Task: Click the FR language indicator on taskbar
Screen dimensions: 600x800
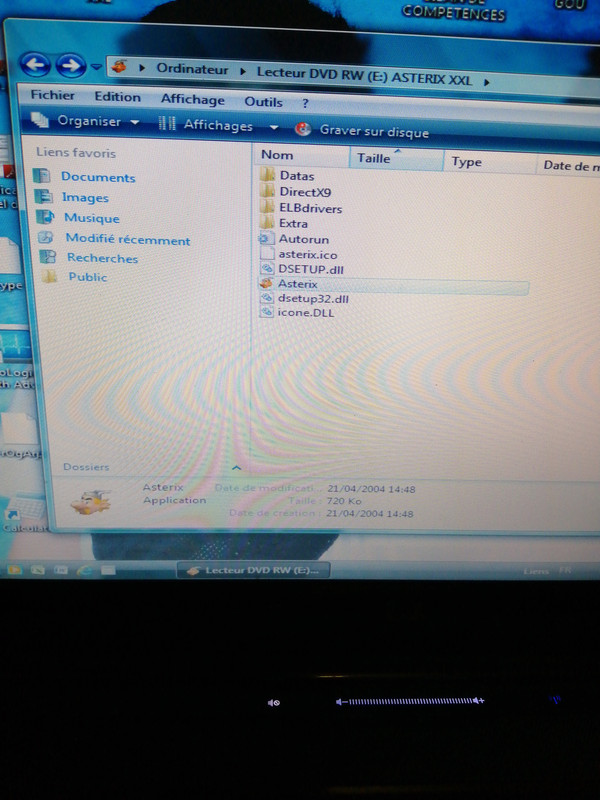Action: coord(565,570)
